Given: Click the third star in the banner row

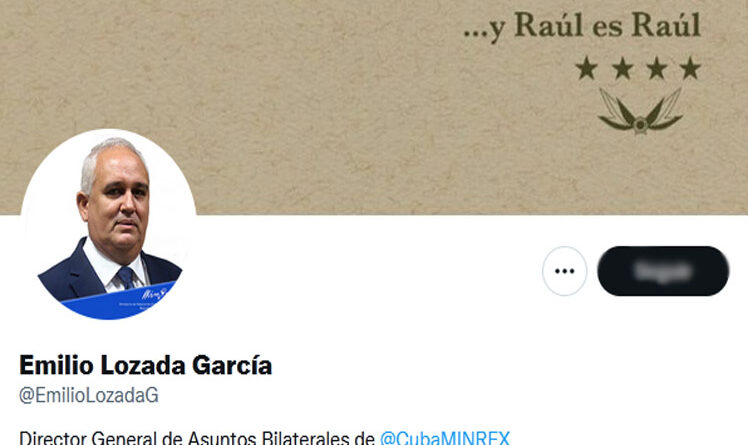Looking at the screenshot, I should [x=656, y=68].
